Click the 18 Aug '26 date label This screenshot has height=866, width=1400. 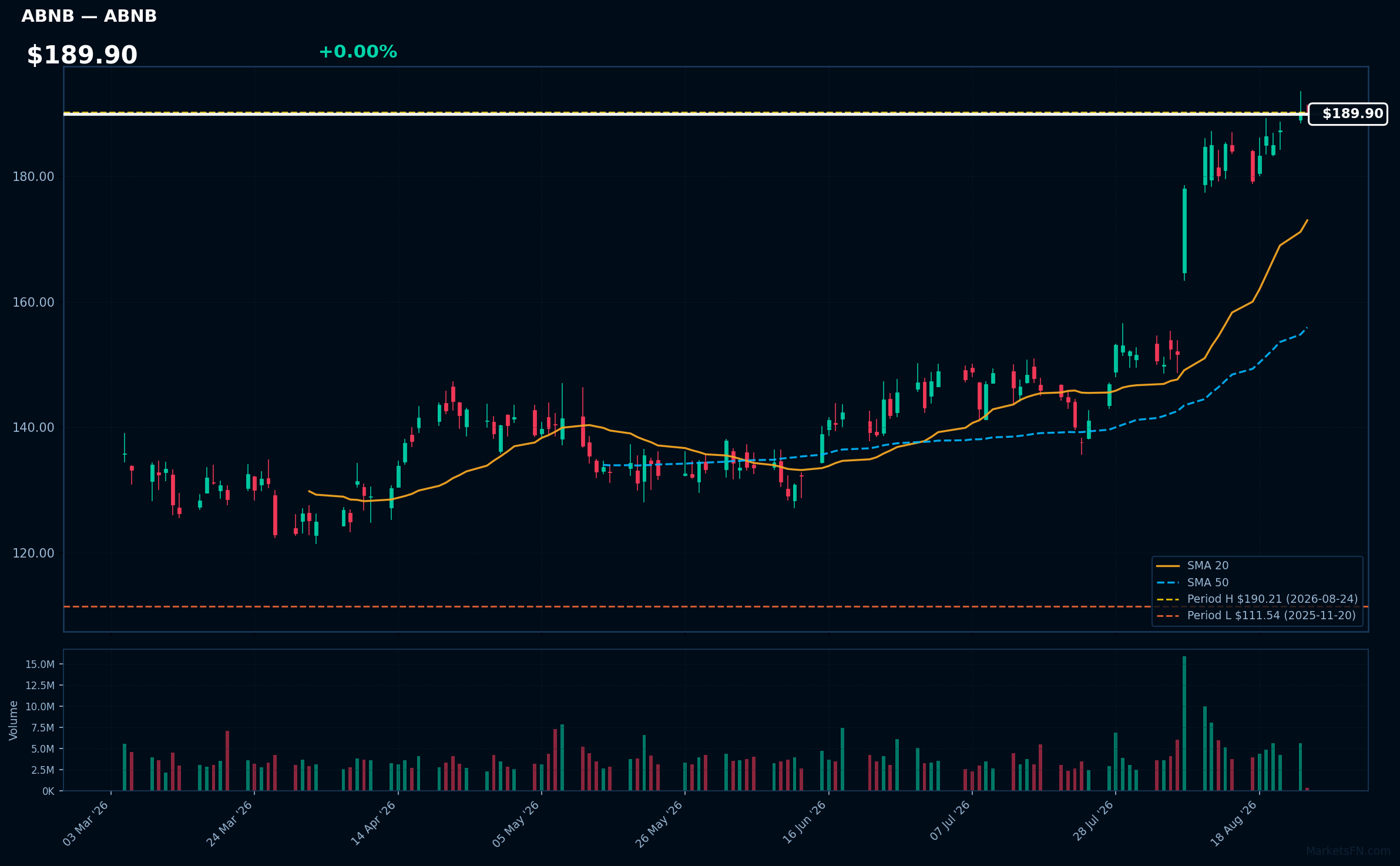tap(1234, 824)
